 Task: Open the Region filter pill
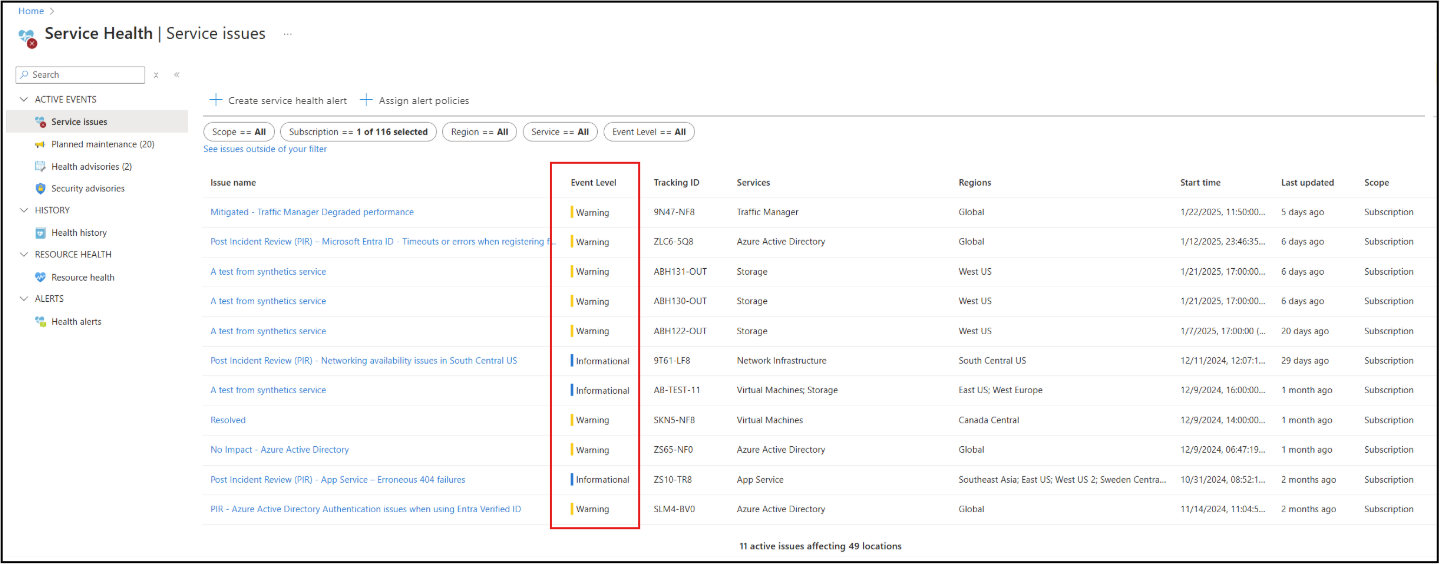(x=478, y=132)
